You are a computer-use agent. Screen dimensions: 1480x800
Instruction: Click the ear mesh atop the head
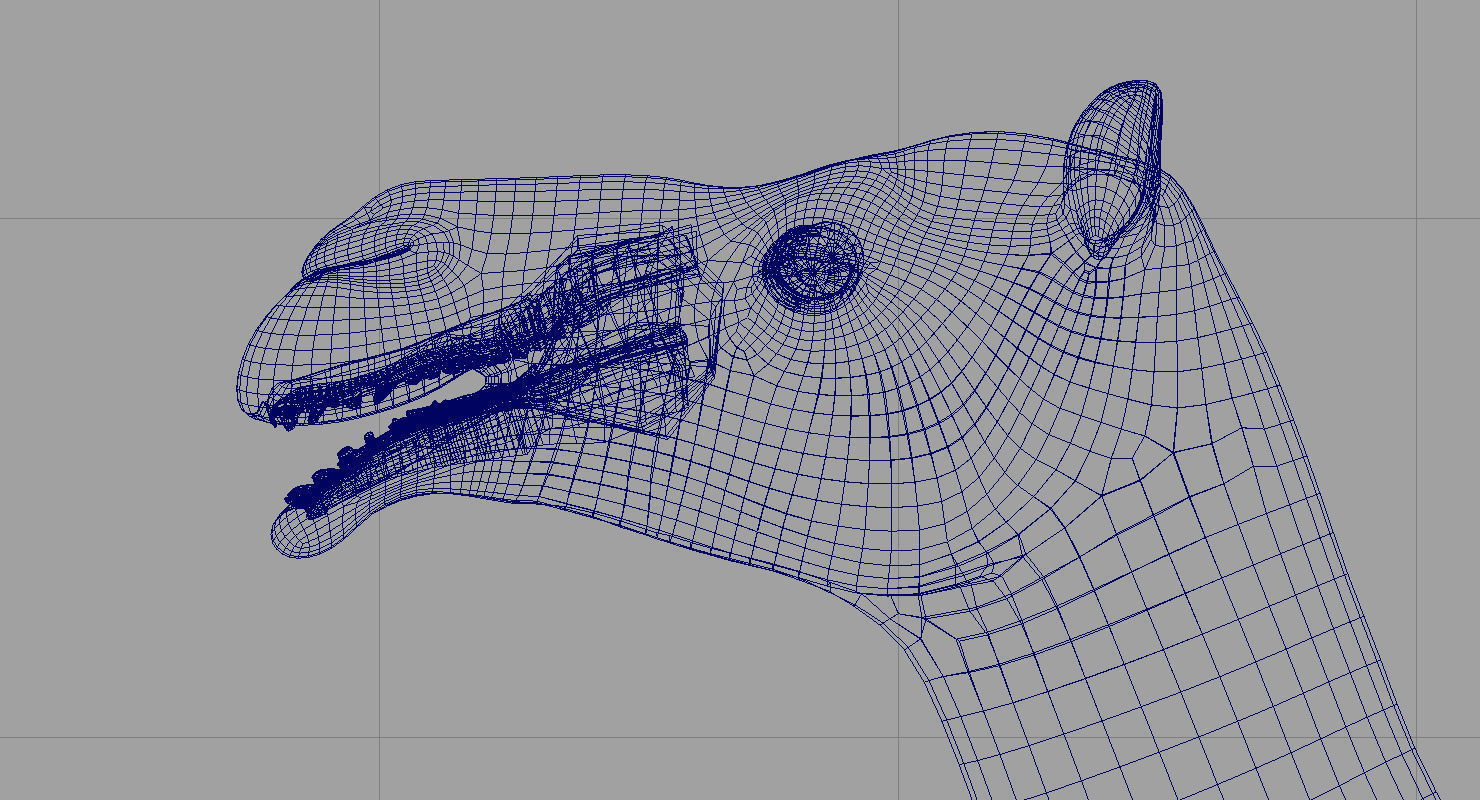(1113, 170)
